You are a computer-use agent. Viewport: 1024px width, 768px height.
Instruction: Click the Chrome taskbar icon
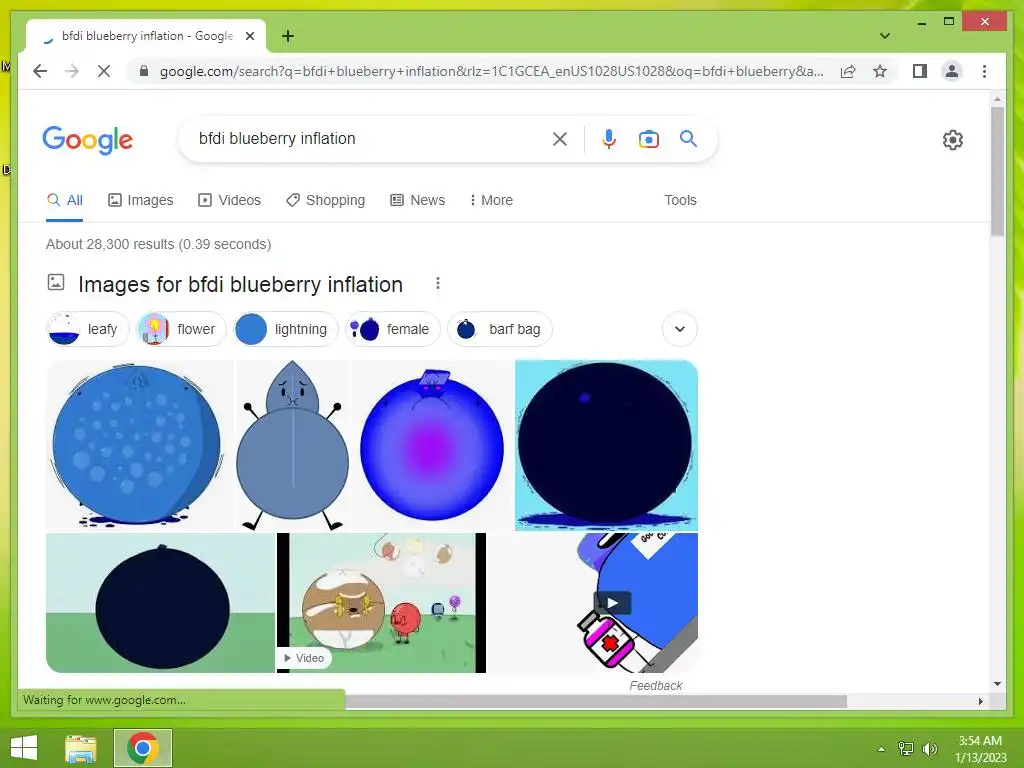(x=143, y=748)
